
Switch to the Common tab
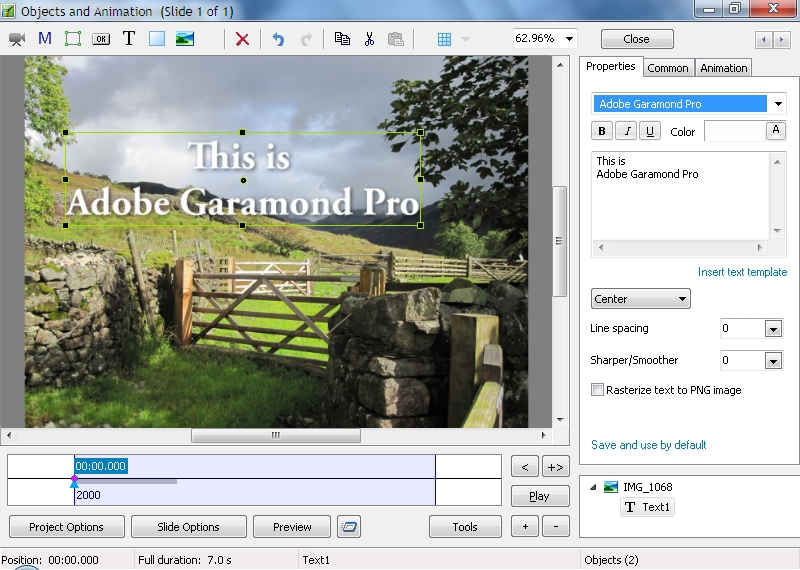(x=667, y=68)
